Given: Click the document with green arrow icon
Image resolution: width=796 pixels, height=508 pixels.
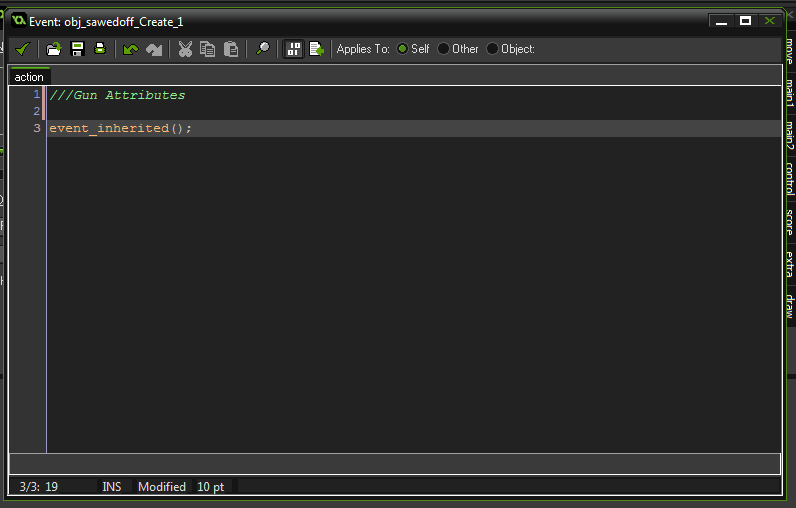Looking at the screenshot, I should 316,49.
